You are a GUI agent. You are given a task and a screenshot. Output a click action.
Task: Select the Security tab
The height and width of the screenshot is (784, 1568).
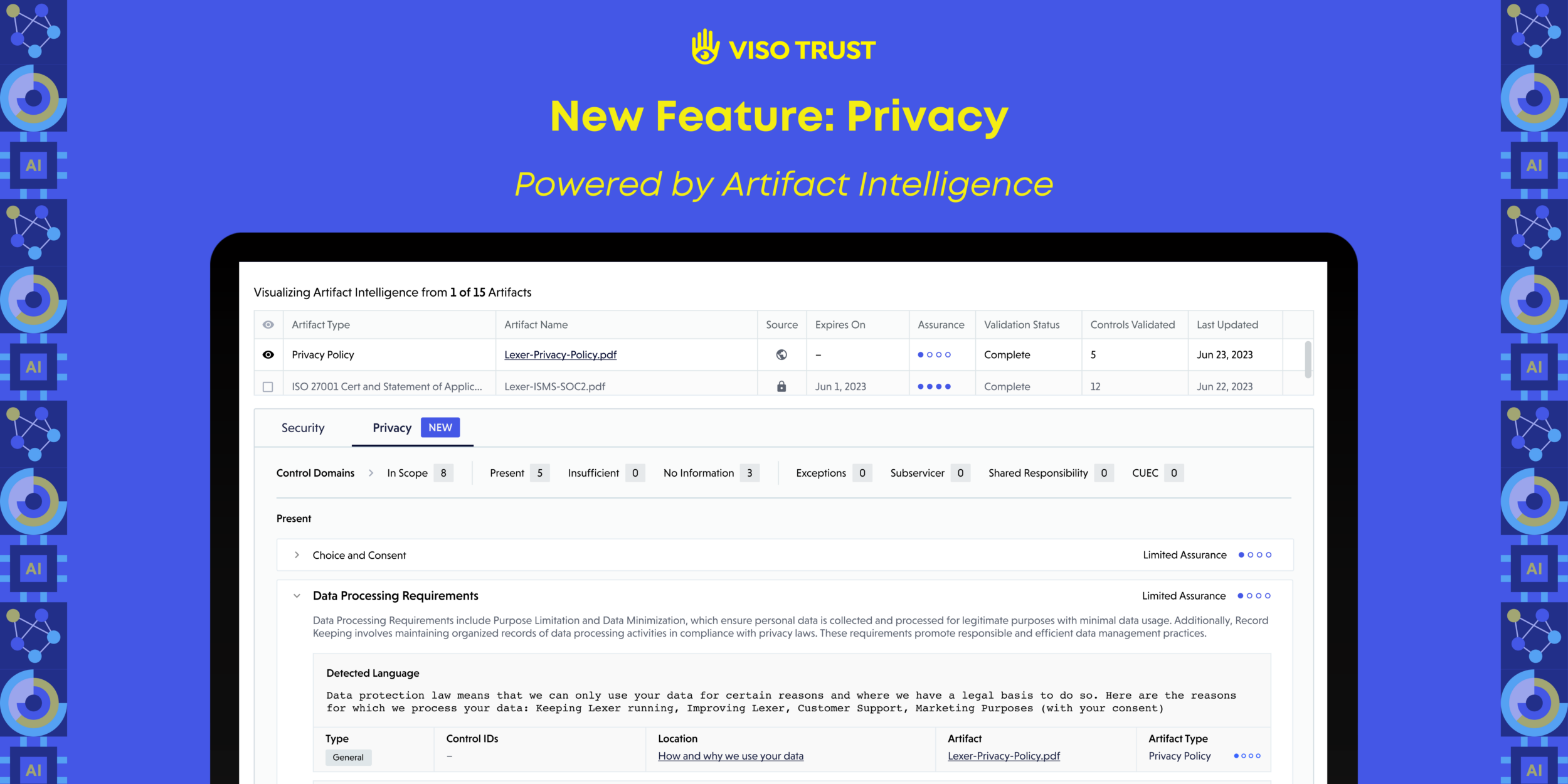click(x=303, y=427)
